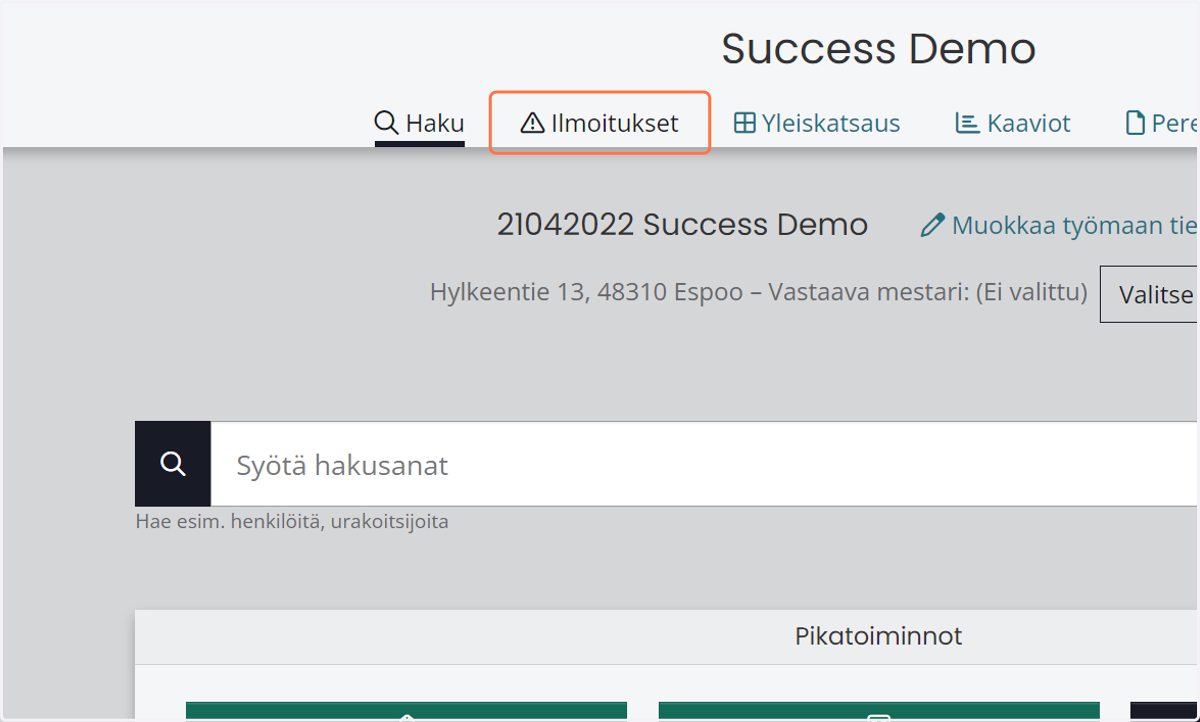Click the warning triangle icon beside Ilmoitukset
The width and height of the screenshot is (1200, 722).
(532, 123)
